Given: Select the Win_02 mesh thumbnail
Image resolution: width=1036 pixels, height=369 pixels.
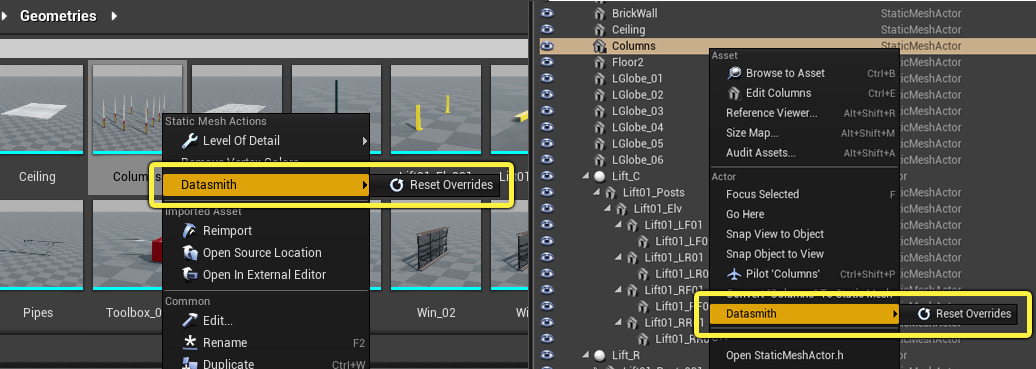Looking at the screenshot, I should tap(436, 245).
